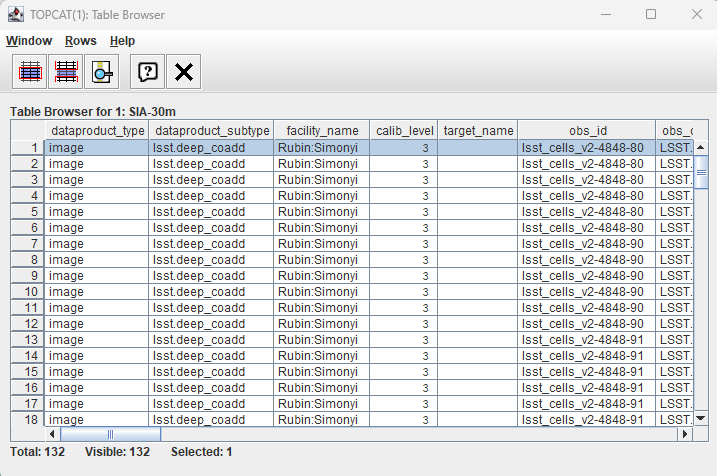Click the black X close toolbar icon
This screenshot has height=476, width=717.
pyautogui.click(x=184, y=72)
